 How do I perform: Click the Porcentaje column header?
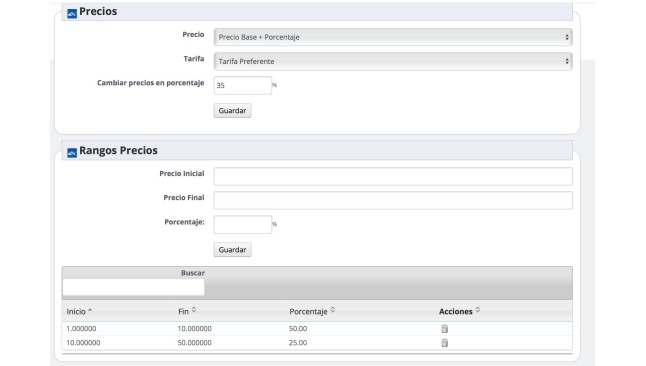(x=308, y=312)
